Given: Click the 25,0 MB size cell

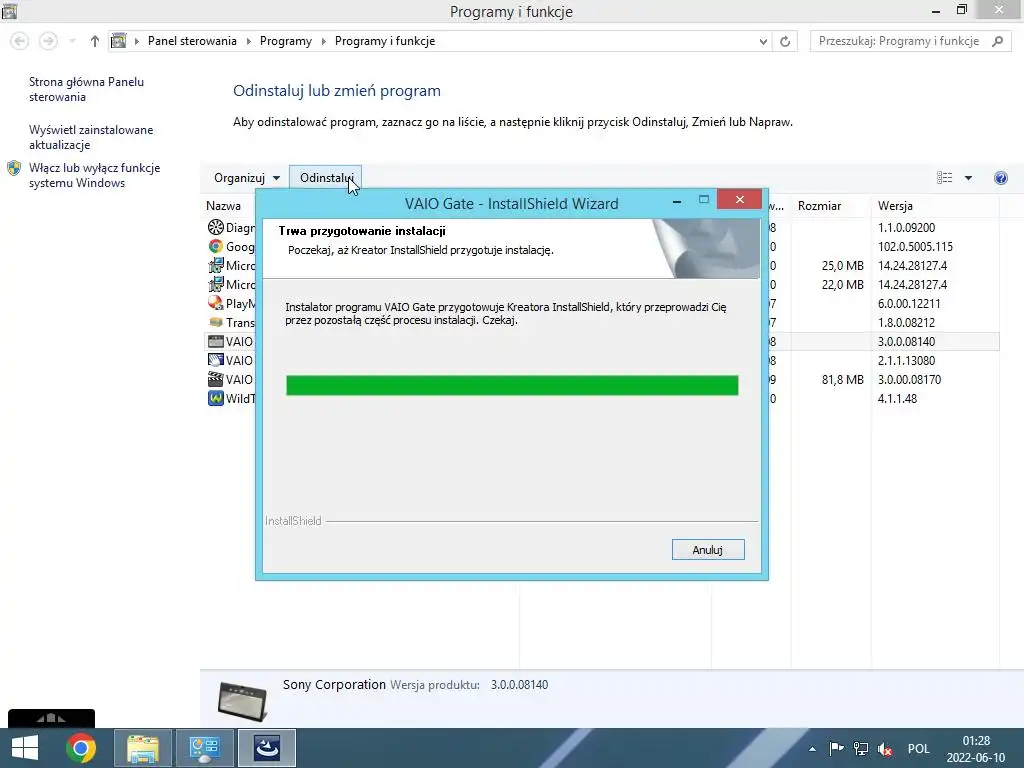Looking at the screenshot, I should point(842,266).
